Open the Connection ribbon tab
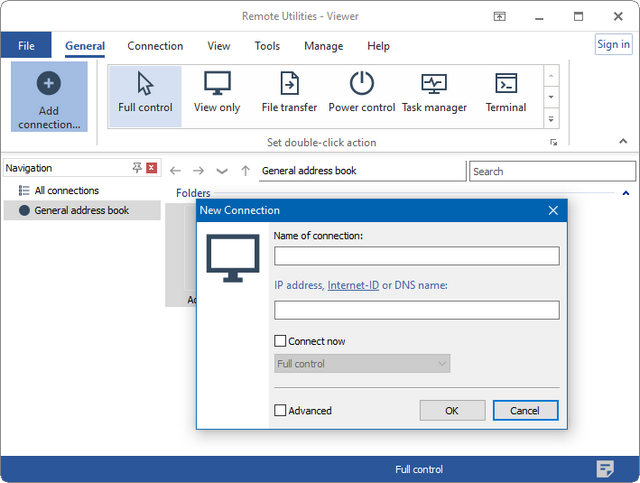Image resolution: width=640 pixels, height=483 pixels. click(x=155, y=46)
